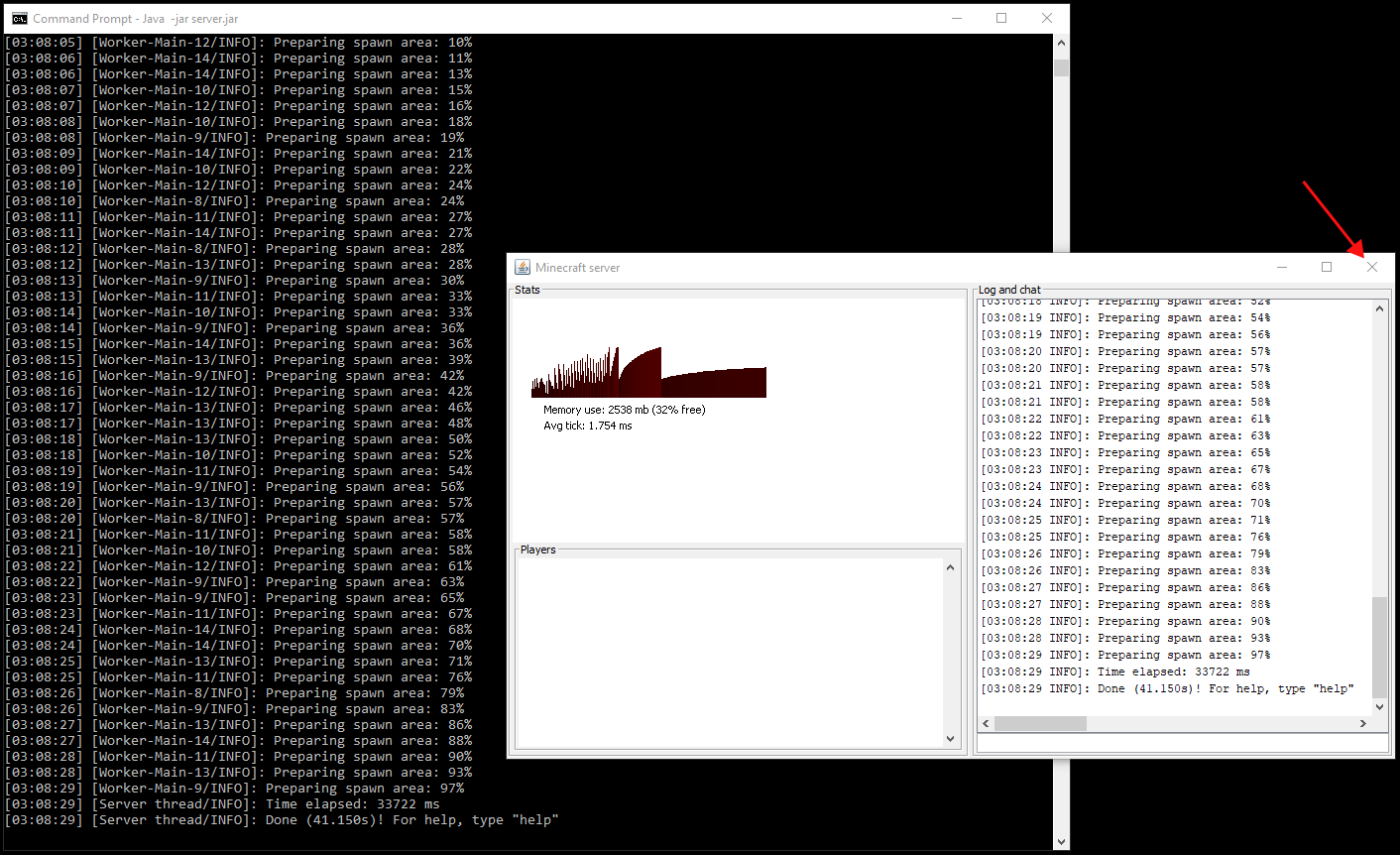The width and height of the screenshot is (1400, 855).
Task: Click the 'Minecraft server' window title text
Action: (x=578, y=268)
